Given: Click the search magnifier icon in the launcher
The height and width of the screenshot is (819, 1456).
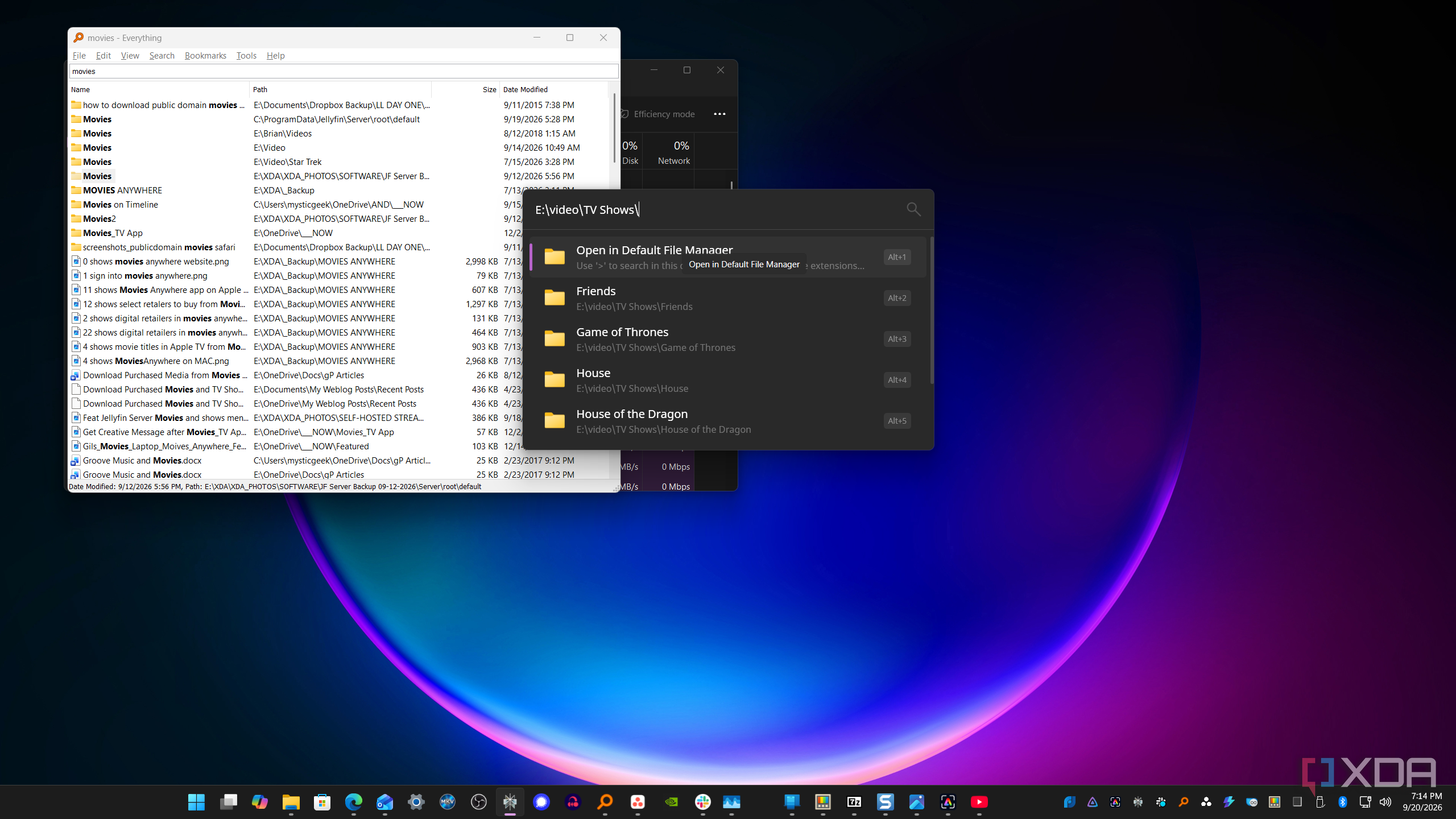Looking at the screenshot, I should pos(913,209).
